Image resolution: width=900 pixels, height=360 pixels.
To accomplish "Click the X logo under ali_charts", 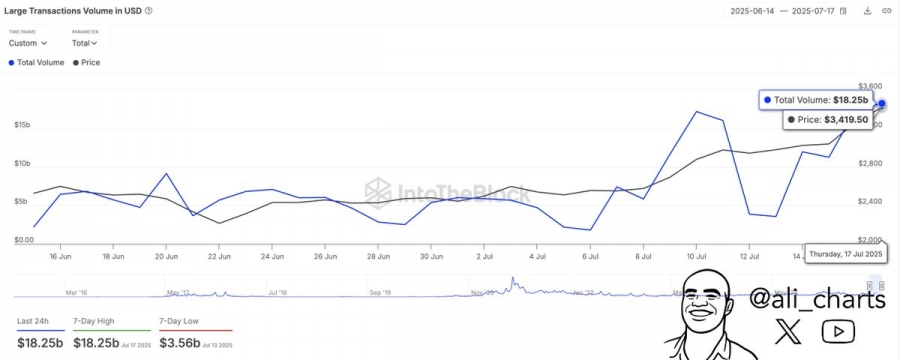I will pyautogui.click(x=788, y=331).
